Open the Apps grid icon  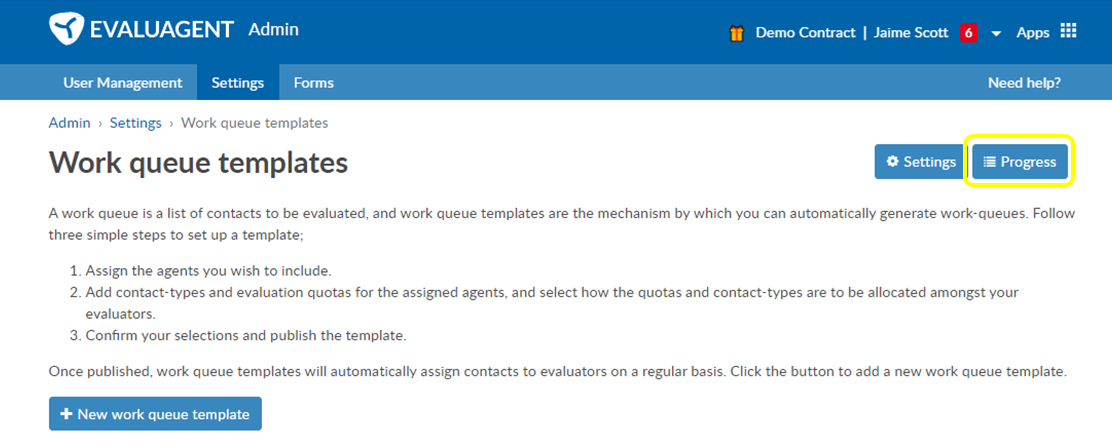[x=1068, y=31]
